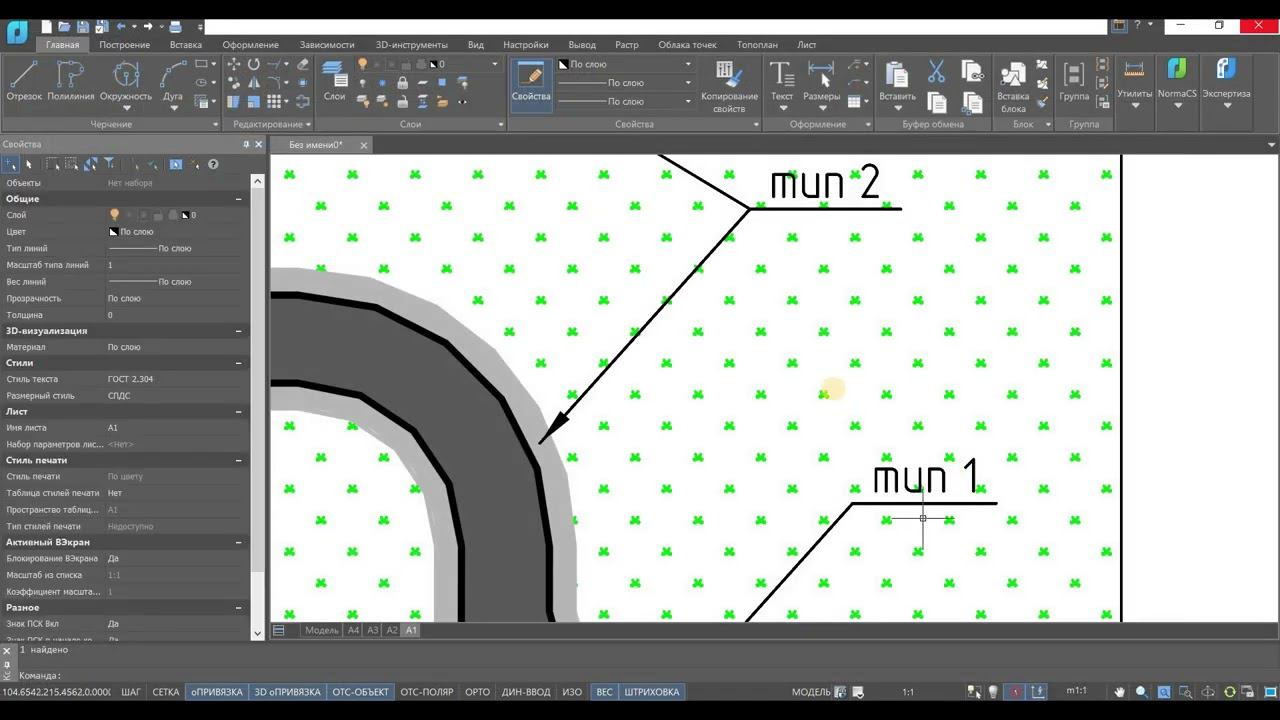Click the zoom magnifier icon in status bar
Image resolution: width=1280 pixels, height=720 pixels.
click(1142, 692)
